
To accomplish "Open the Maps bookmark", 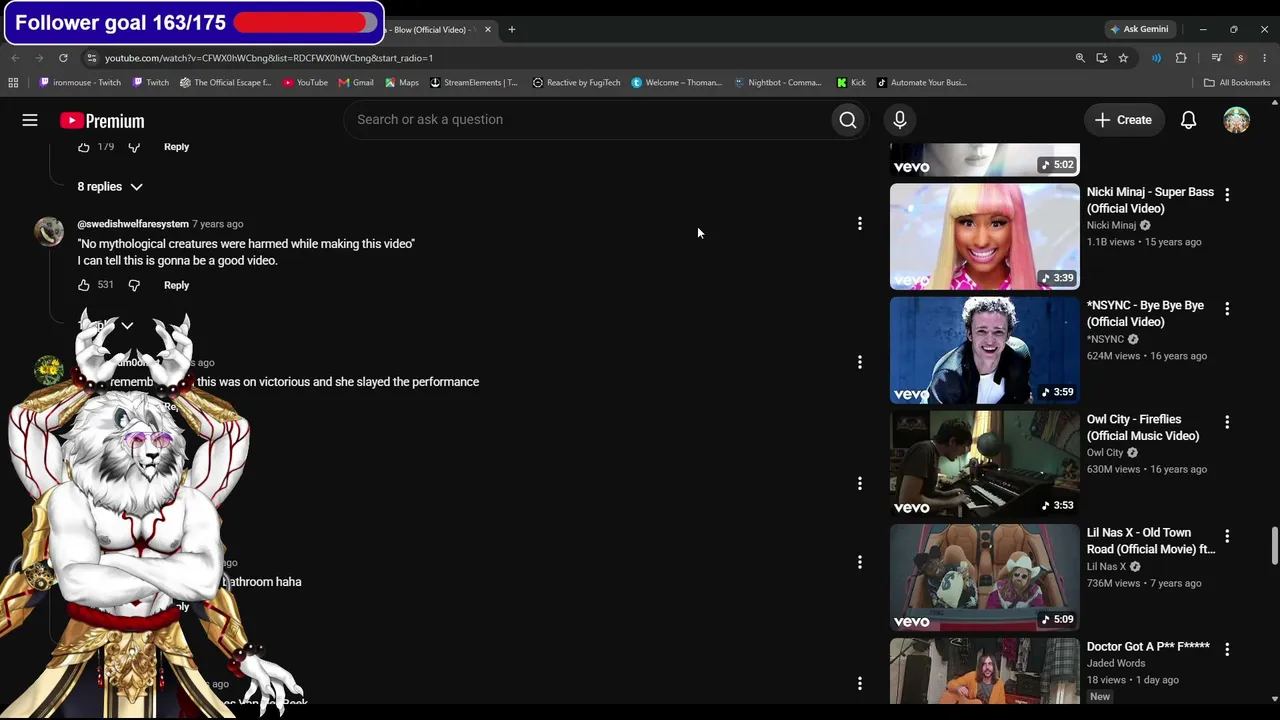I will [402, 83].
